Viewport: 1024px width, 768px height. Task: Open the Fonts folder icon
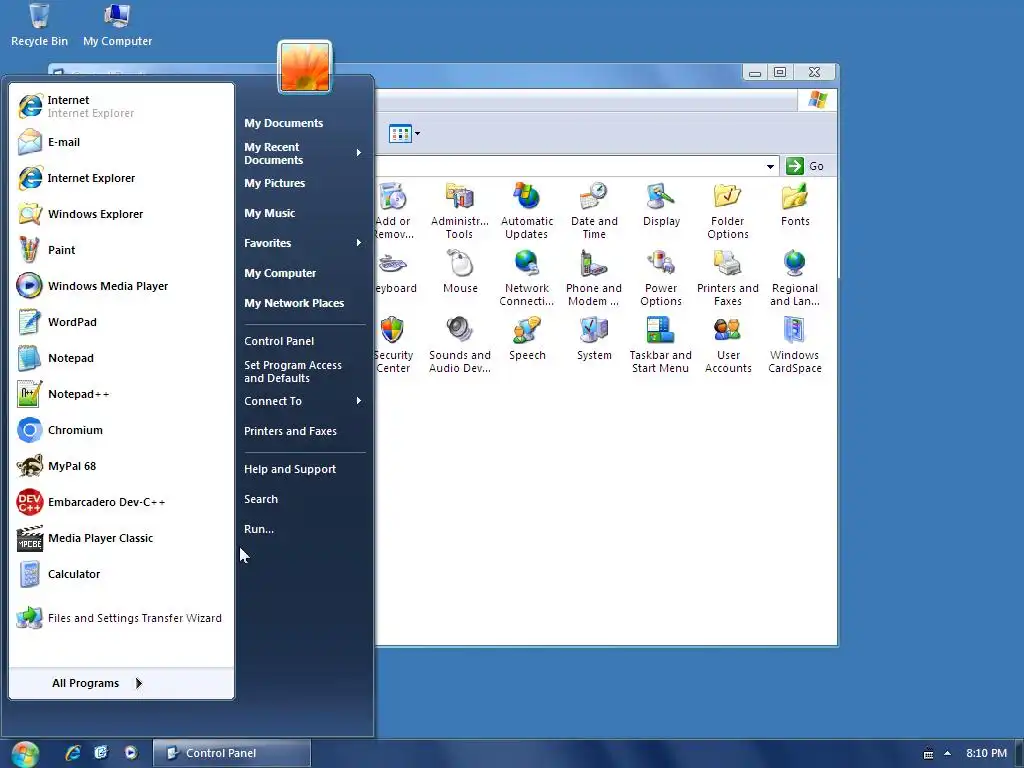pos(795,205)
